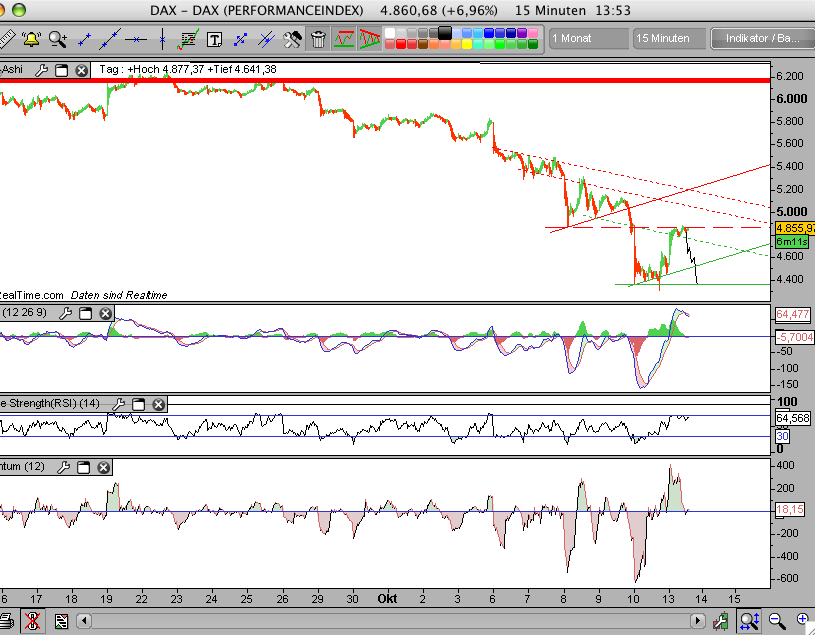Click the trash can delete icon
Viewport: 815px width, 635px height.
pos(318,40)
